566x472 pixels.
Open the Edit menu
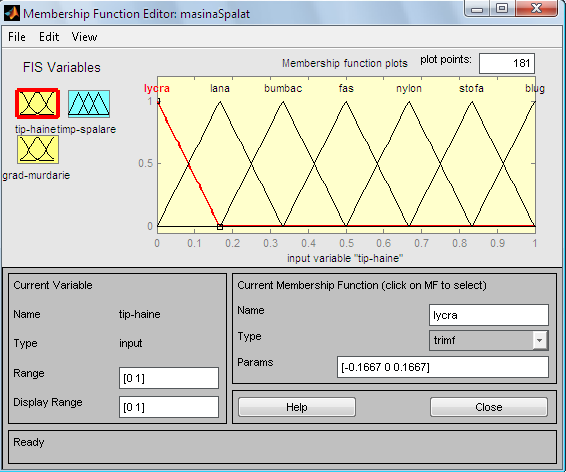point(49,37)
